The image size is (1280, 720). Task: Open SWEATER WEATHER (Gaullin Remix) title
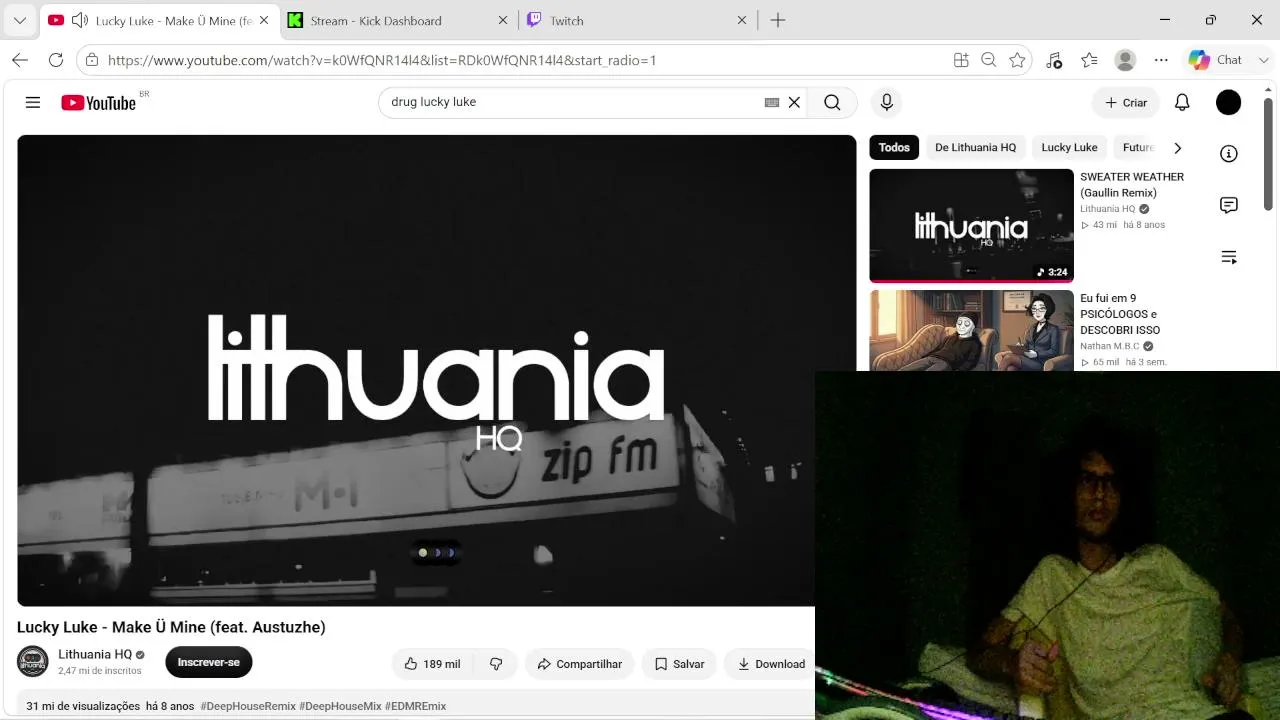tap(1132, 185)
